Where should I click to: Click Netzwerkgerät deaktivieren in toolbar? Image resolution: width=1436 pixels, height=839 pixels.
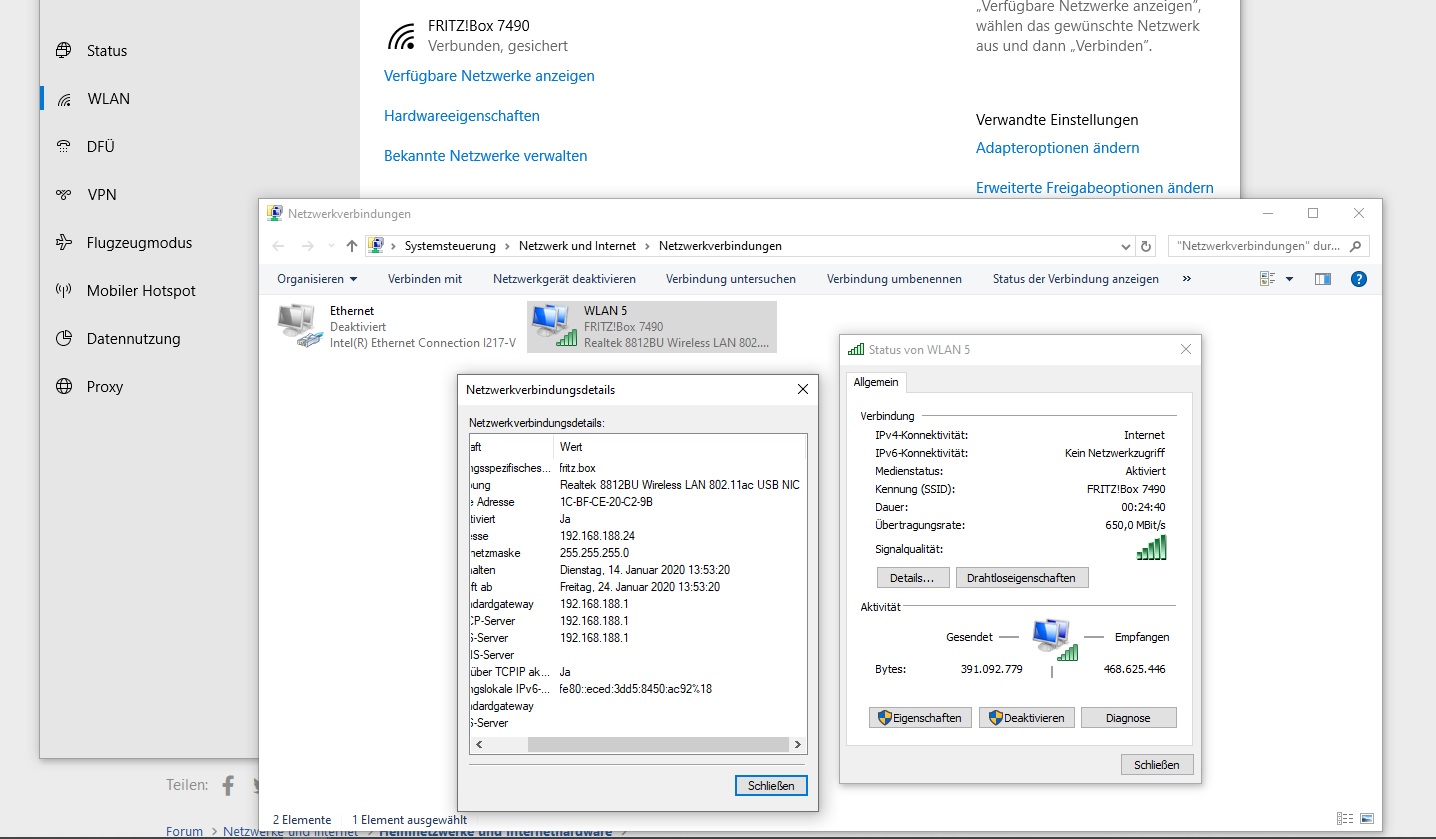564,279
